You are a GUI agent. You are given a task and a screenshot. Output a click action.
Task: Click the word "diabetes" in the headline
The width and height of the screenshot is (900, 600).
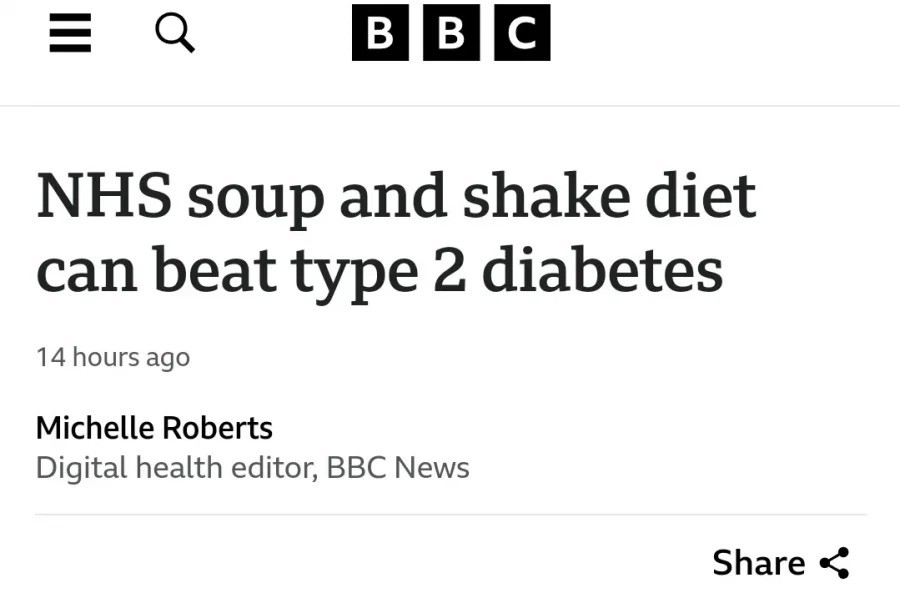pos(602,269)
